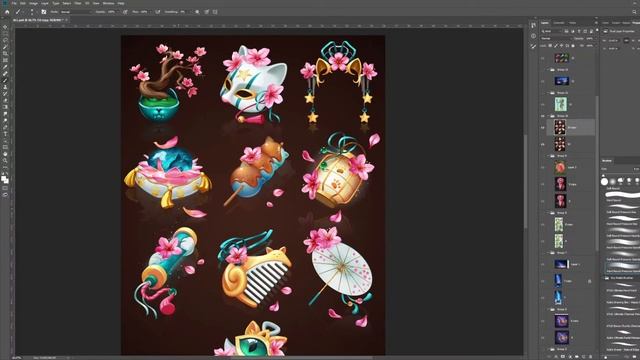This screenshot has width=640, height=360.
Task: Select the Pen tool
Action: point(5,127)
